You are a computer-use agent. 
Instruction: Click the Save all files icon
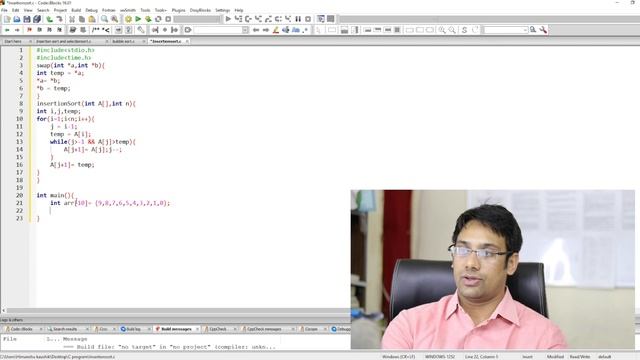point(37,19)
